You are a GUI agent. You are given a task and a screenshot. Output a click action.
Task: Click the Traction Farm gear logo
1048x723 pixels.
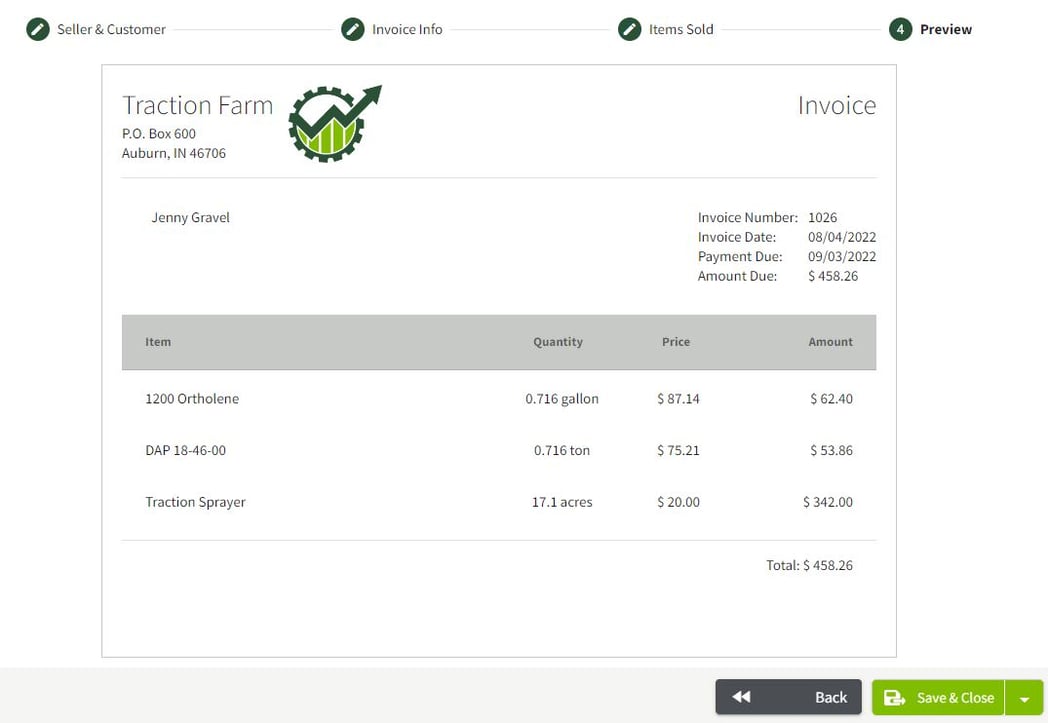pyautogui.click(x=330, y=123)
